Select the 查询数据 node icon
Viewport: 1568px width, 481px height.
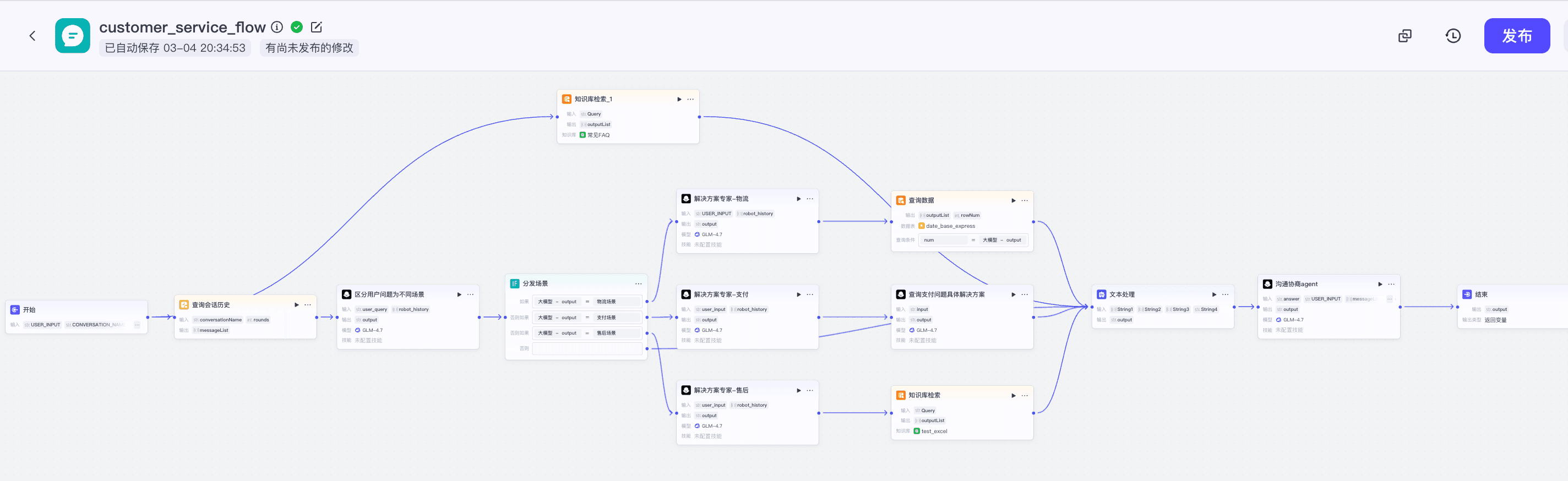pyautogui.click(x=901, y=201)
